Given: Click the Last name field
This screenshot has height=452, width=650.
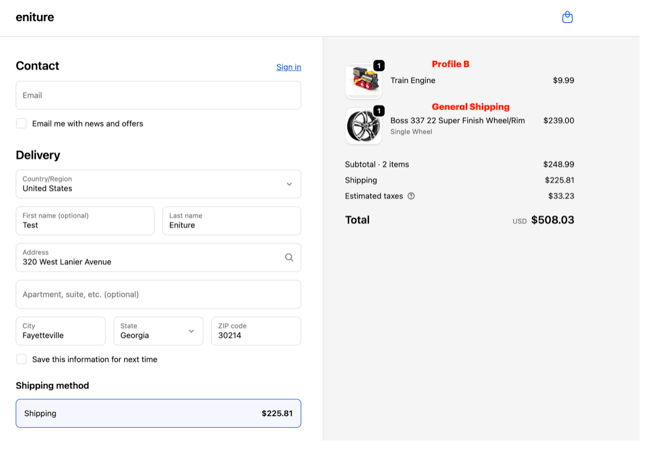Looking at the screenshot, I should coord(231,221).
